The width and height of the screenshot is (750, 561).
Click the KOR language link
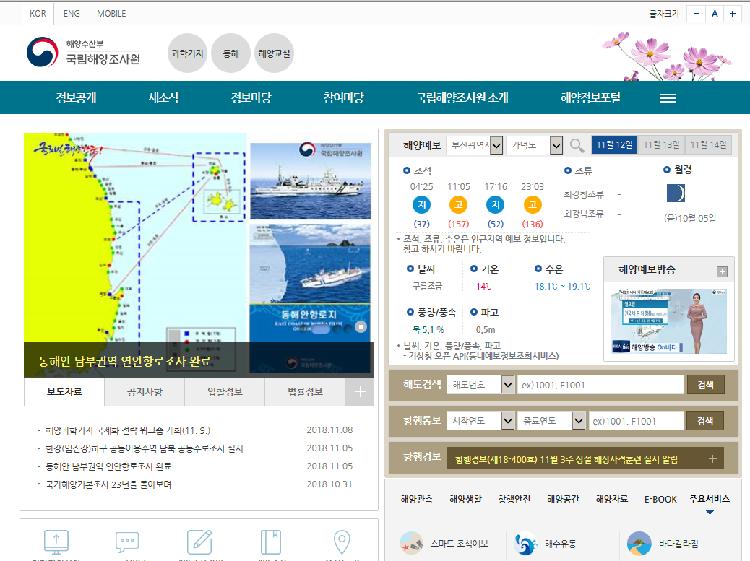tap(38, 14)
